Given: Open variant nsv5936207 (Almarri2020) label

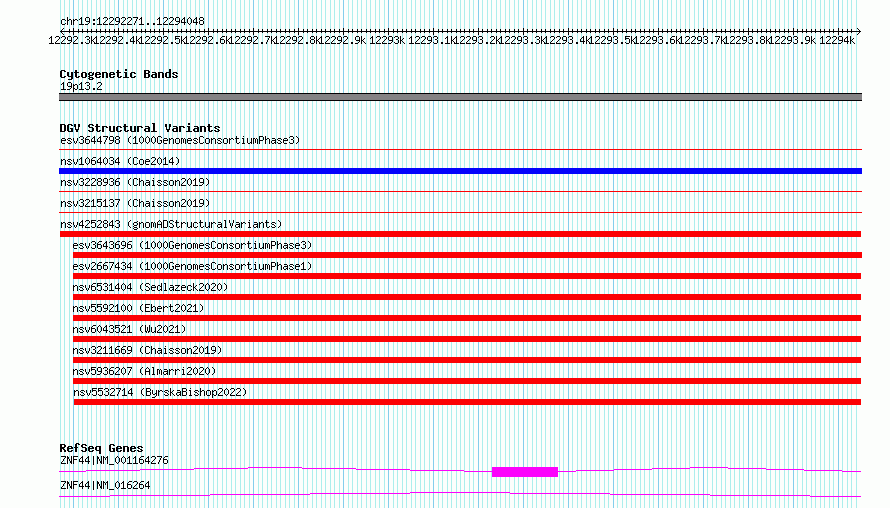Looking at the screenshot, I should pyautogui.click(x=145, y=371).
